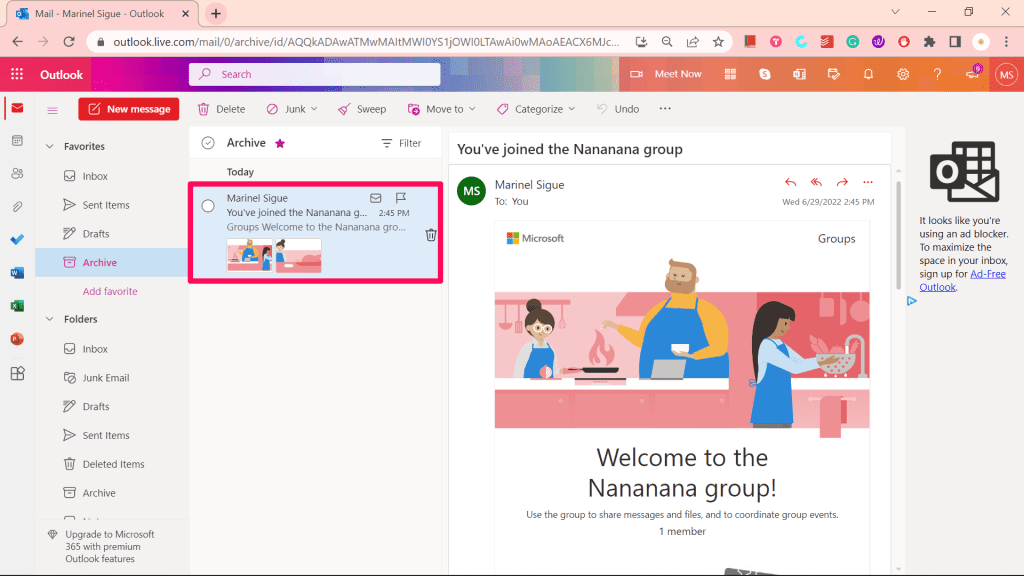Toggle select-all circle next to Archive
Image resolution: width=1024 pixels, height=576 pixels.
[208, 143]
